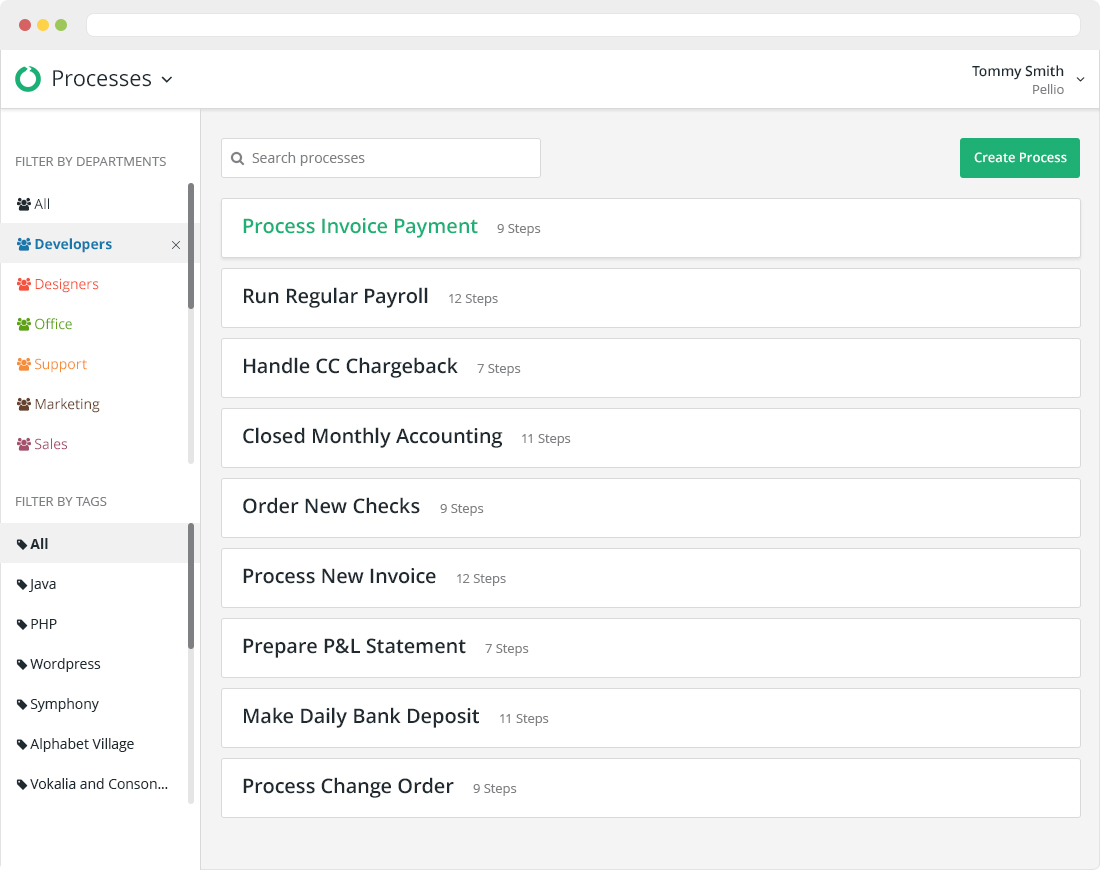Open the Process Change Order process

point(650,788)
